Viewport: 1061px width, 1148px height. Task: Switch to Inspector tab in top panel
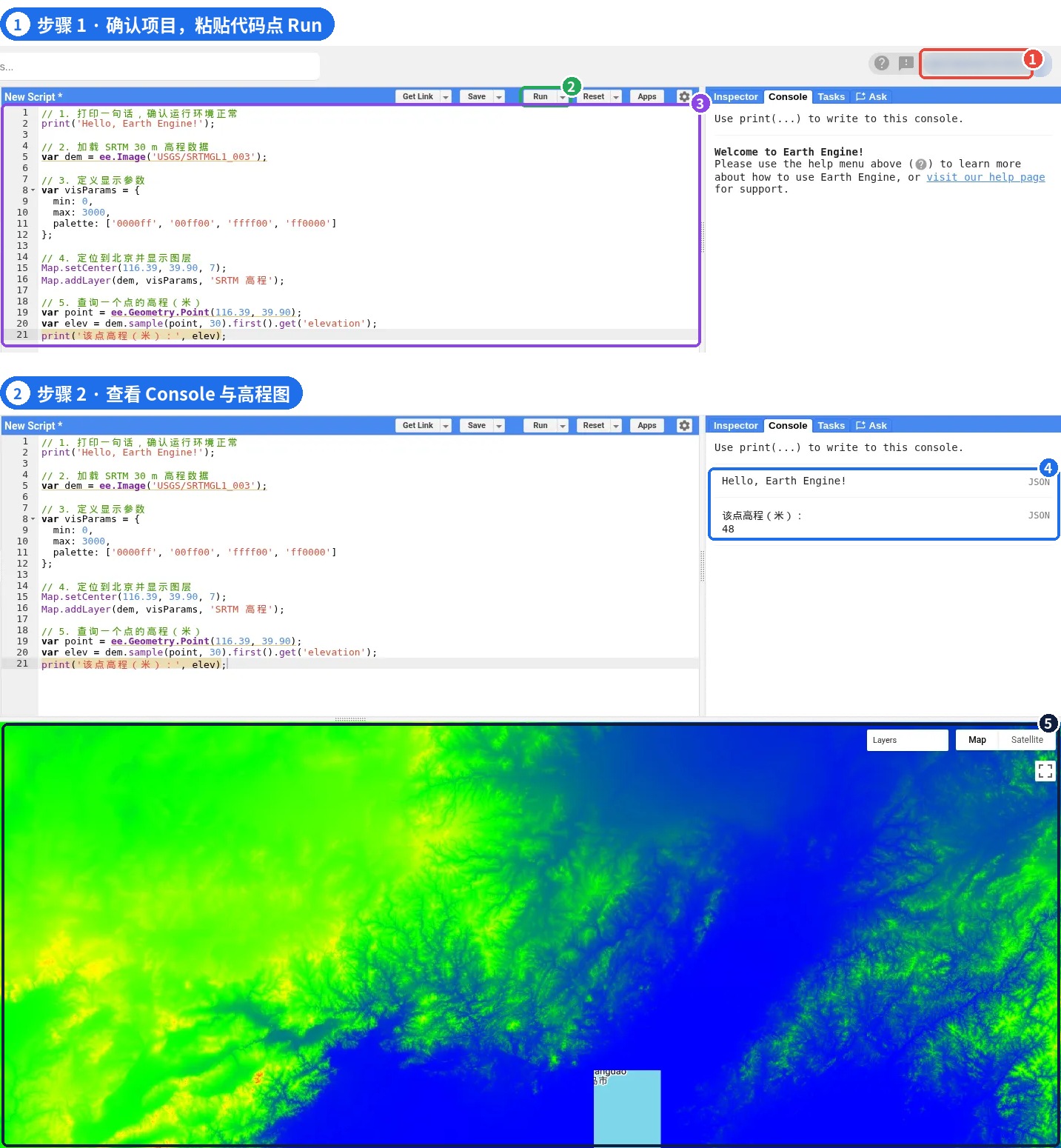(x=735, y=96)
